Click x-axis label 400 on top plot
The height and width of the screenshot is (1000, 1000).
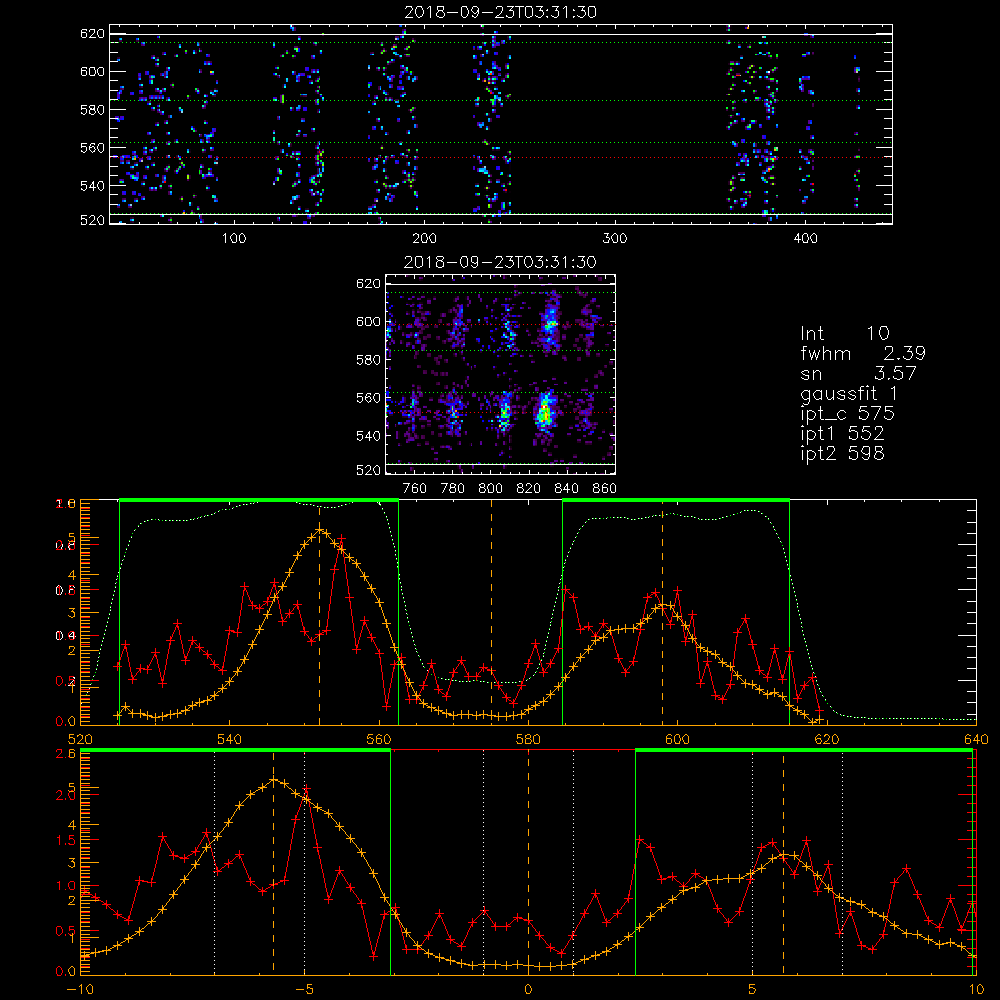pos(805,239)
